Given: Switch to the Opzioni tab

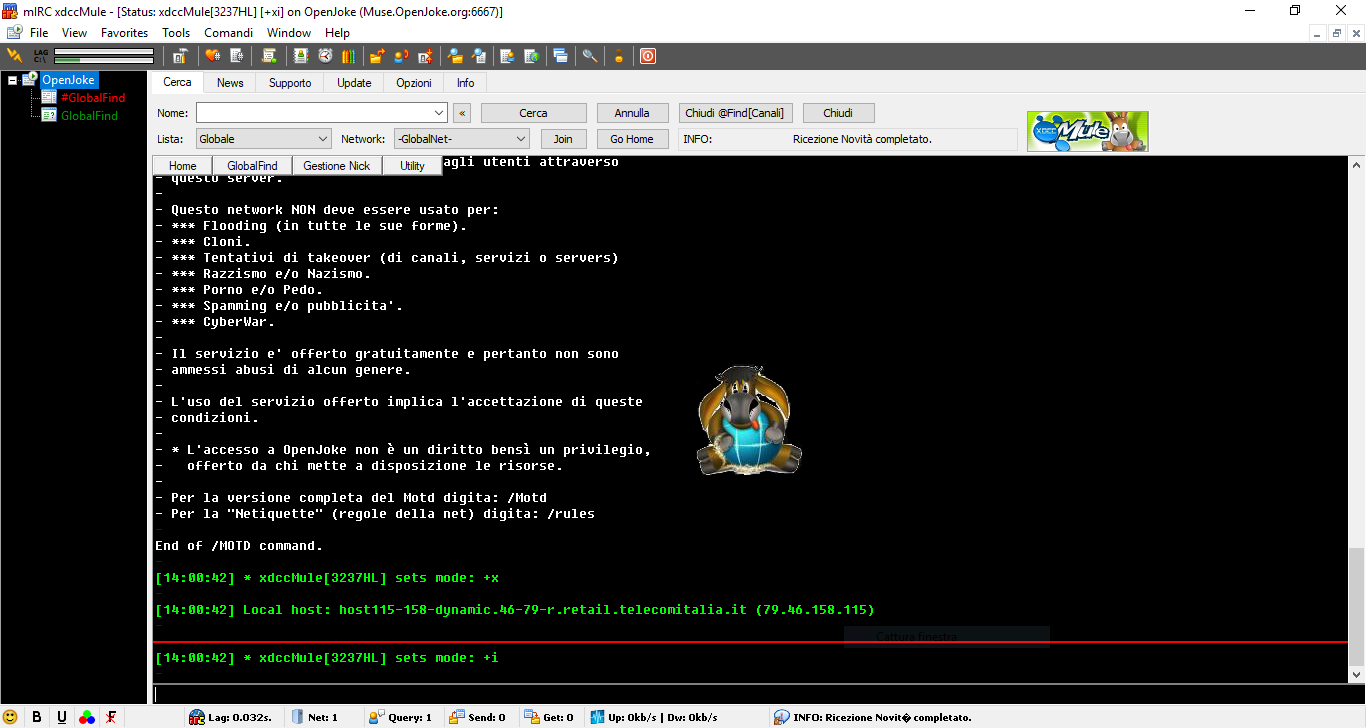Looking at the screenshot, I should (414, 83).
